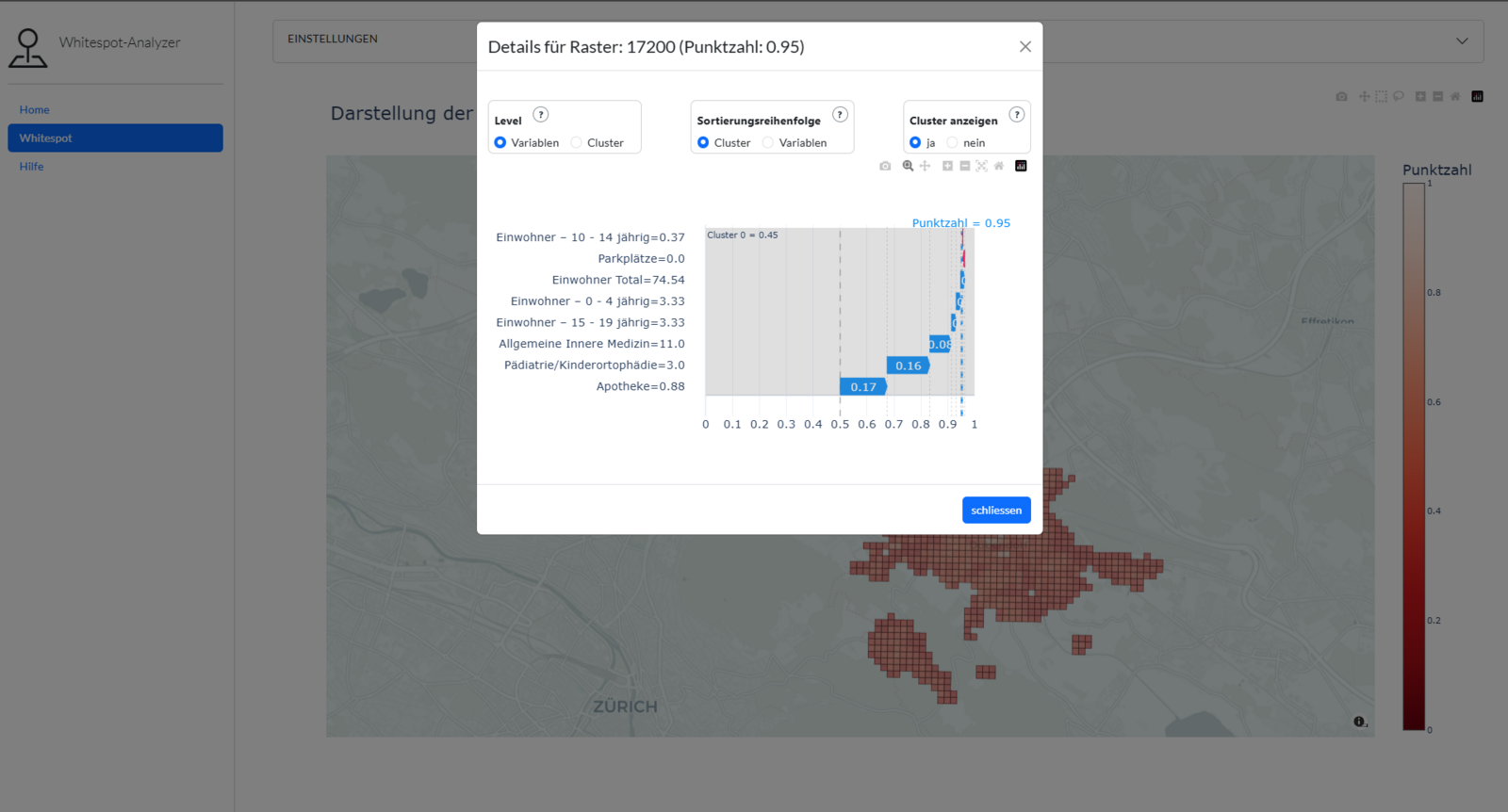Autoscale the waterfall chart axes
The height and width of the screenshot is (812, 1508).
click(x=981, y=166)
